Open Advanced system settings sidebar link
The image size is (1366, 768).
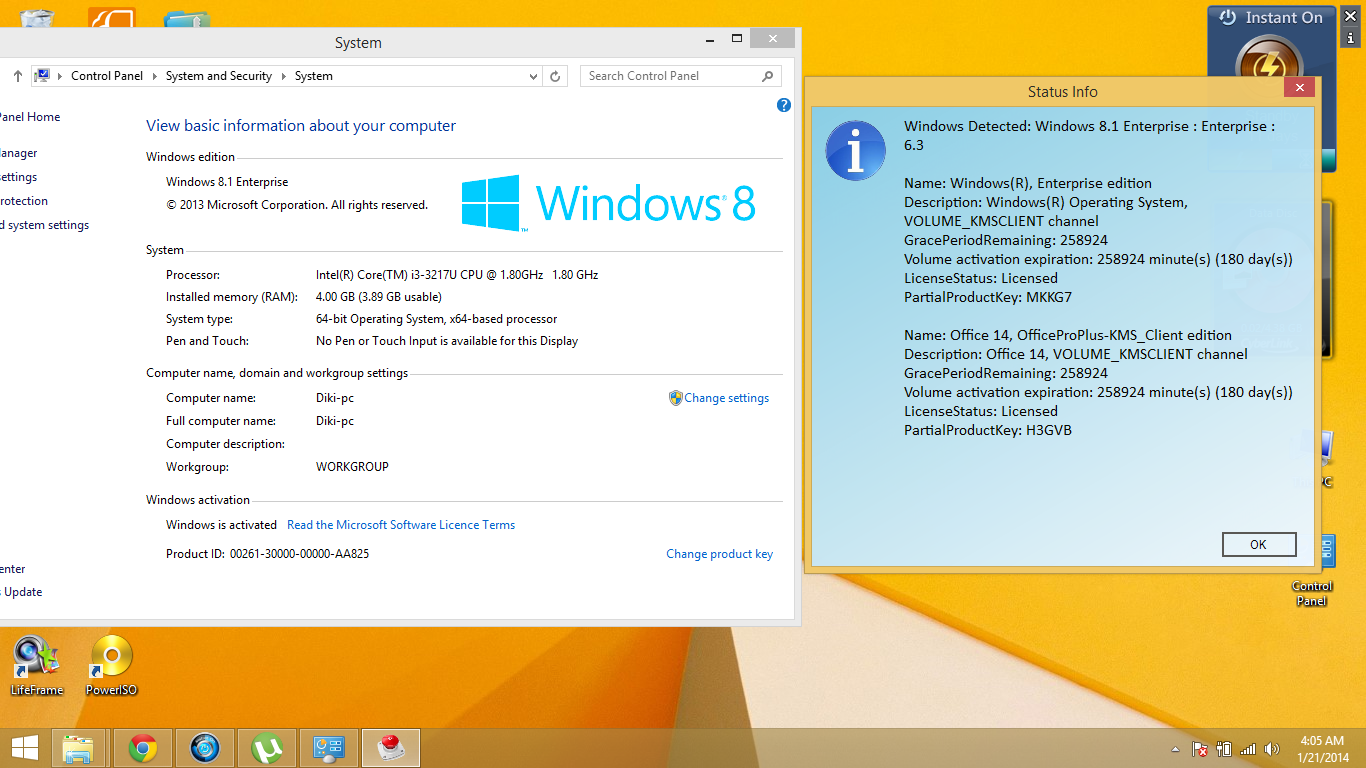pos(44,225)
